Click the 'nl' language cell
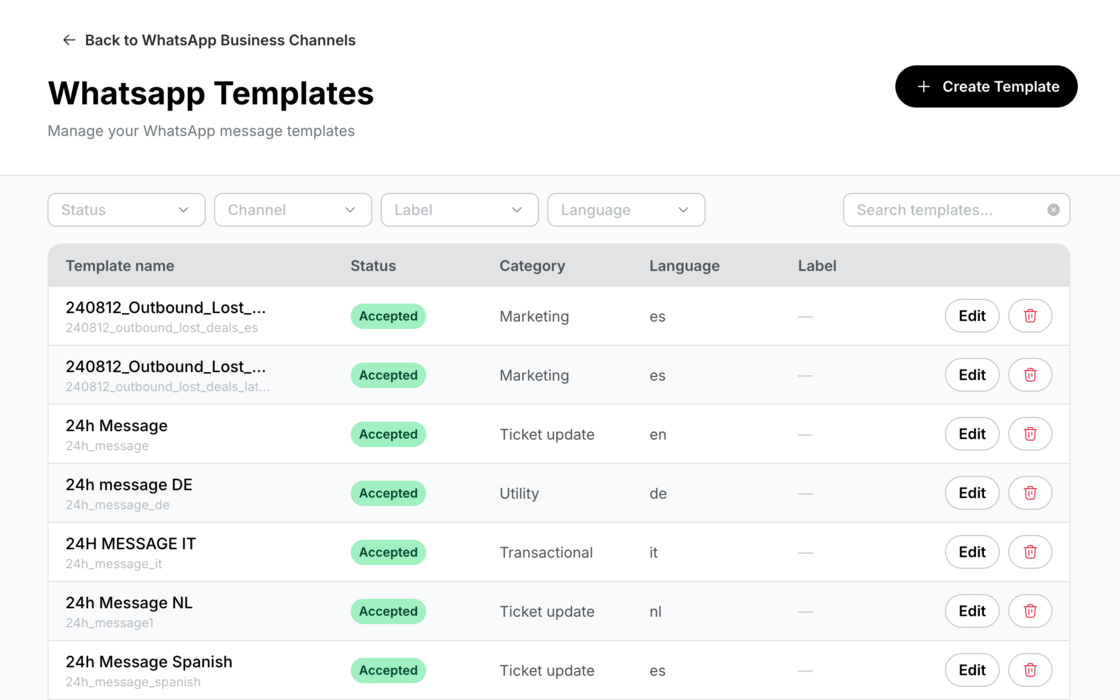The image size is (1120, 700). pyautogui.click(x=656, y=611)
